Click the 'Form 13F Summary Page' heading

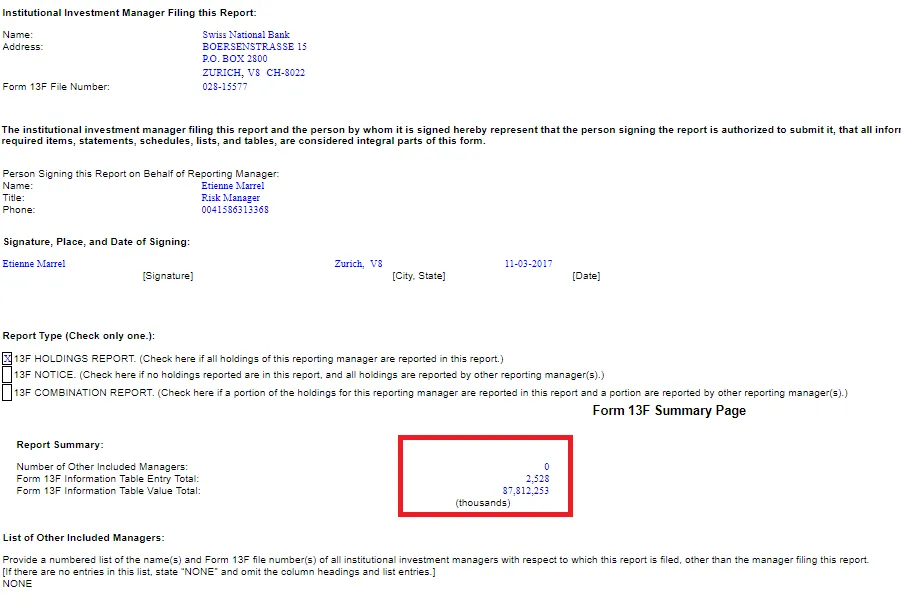(x=669, y=411)
